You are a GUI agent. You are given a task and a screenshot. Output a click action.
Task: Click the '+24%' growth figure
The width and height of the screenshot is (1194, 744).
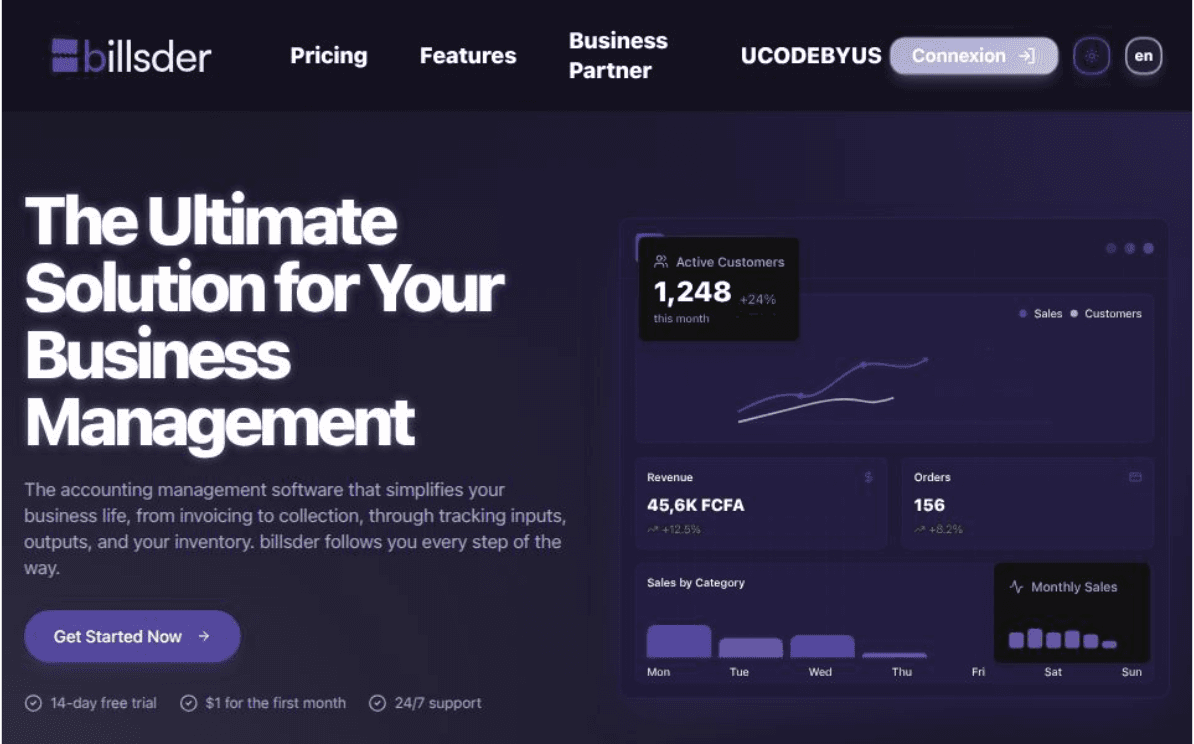(x=758, y=299)
